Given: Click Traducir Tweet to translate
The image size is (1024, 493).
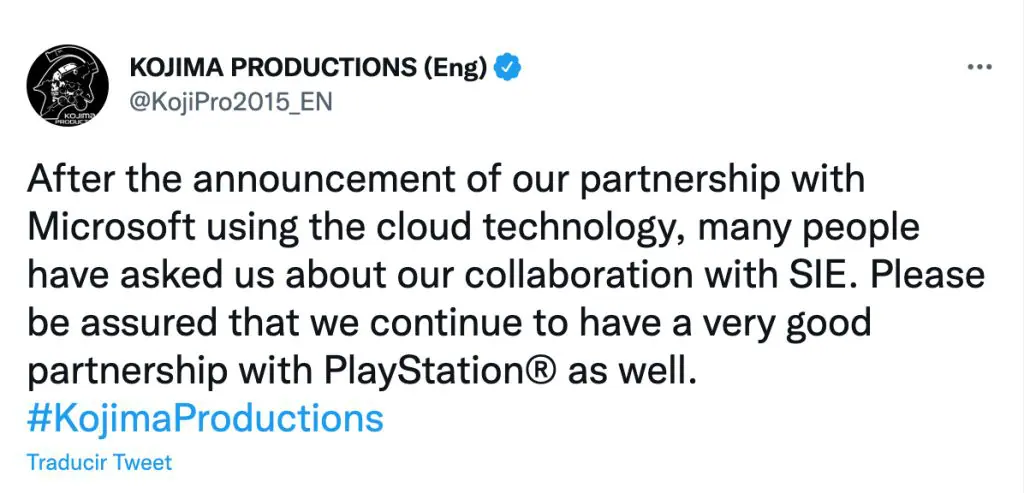Looking at the screenshot, I should click(99, 462).
